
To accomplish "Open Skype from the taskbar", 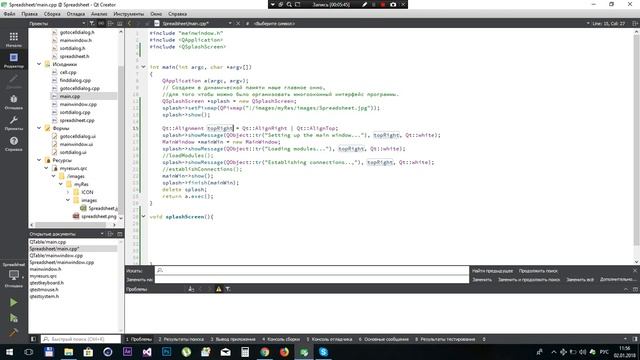I will coord(323,352).
